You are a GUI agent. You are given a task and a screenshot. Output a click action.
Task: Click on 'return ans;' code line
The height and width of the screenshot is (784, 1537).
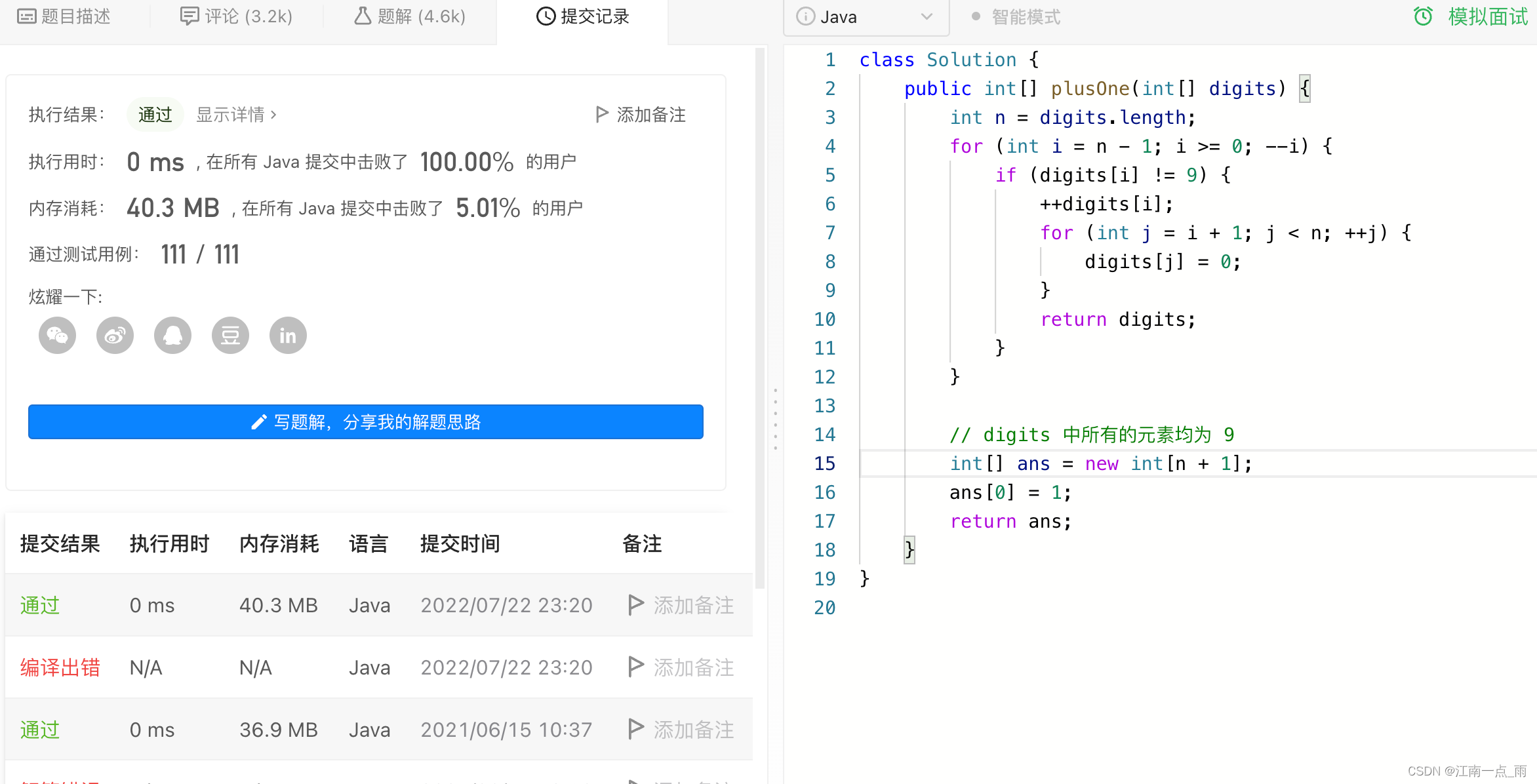pyautogui.click(x=1010, y=521)
